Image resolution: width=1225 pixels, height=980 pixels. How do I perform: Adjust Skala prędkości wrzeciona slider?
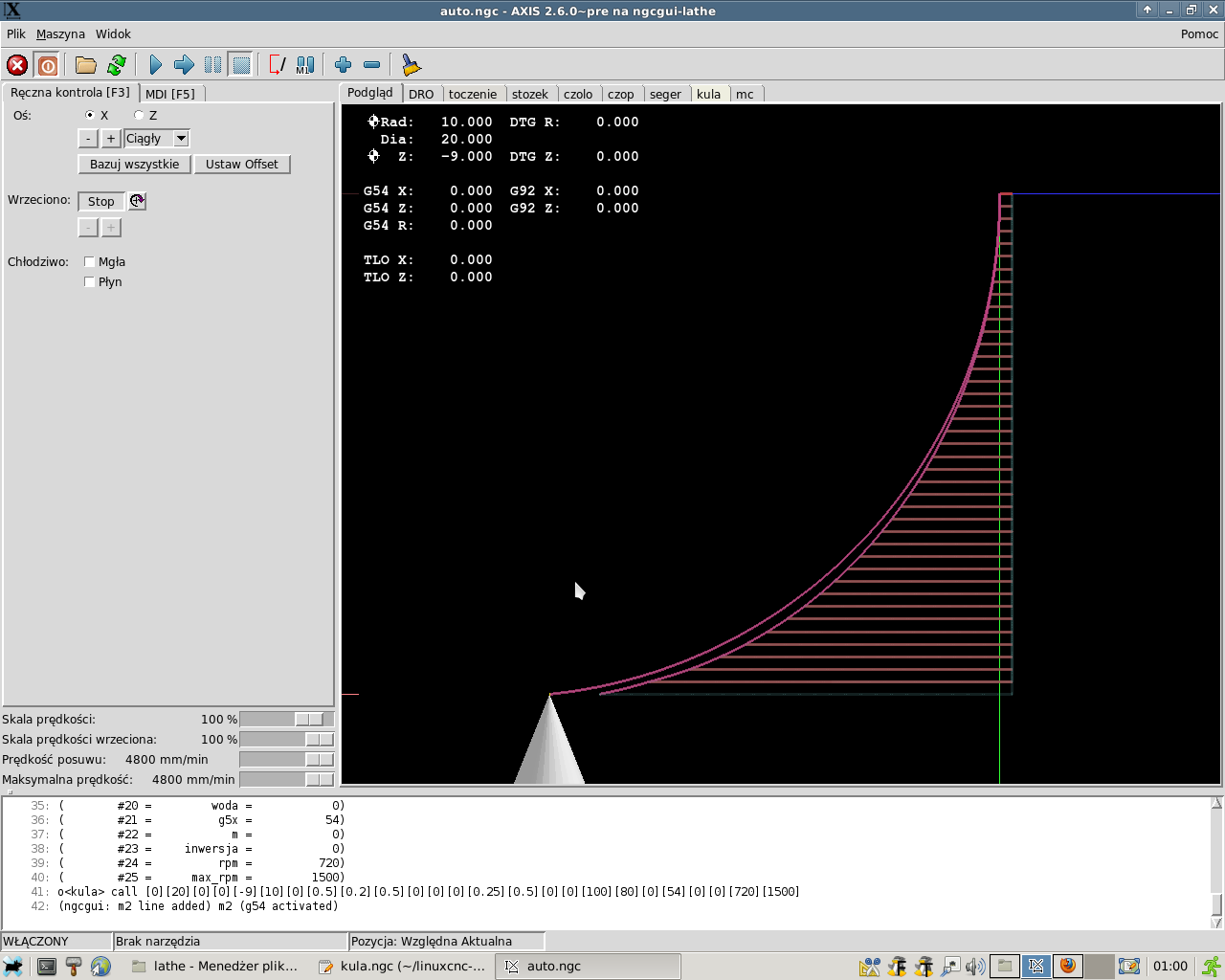(x=286, y=739)
